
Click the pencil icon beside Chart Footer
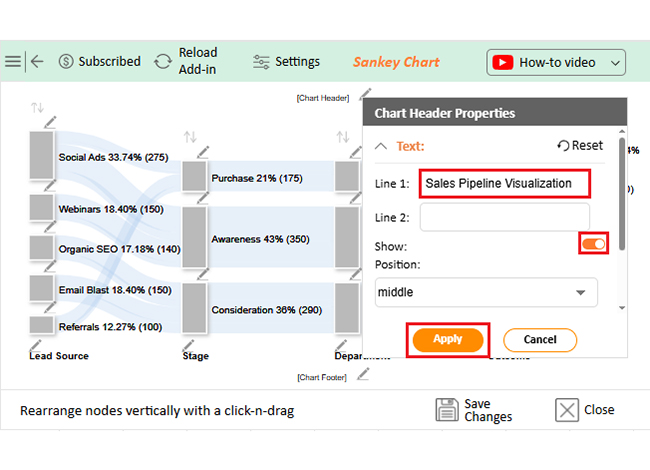(x=364, y=375)
